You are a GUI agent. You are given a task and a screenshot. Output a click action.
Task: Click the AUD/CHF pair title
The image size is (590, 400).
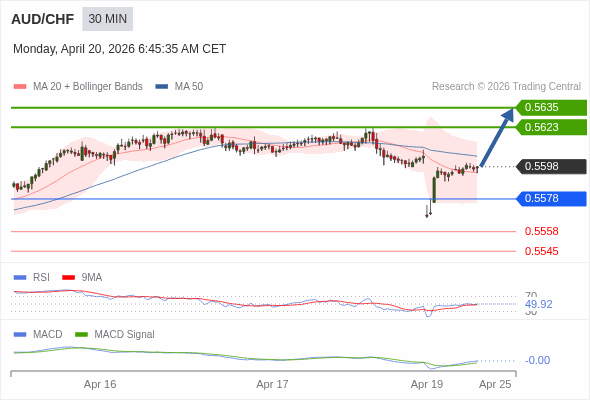click(x=43, y=19)
